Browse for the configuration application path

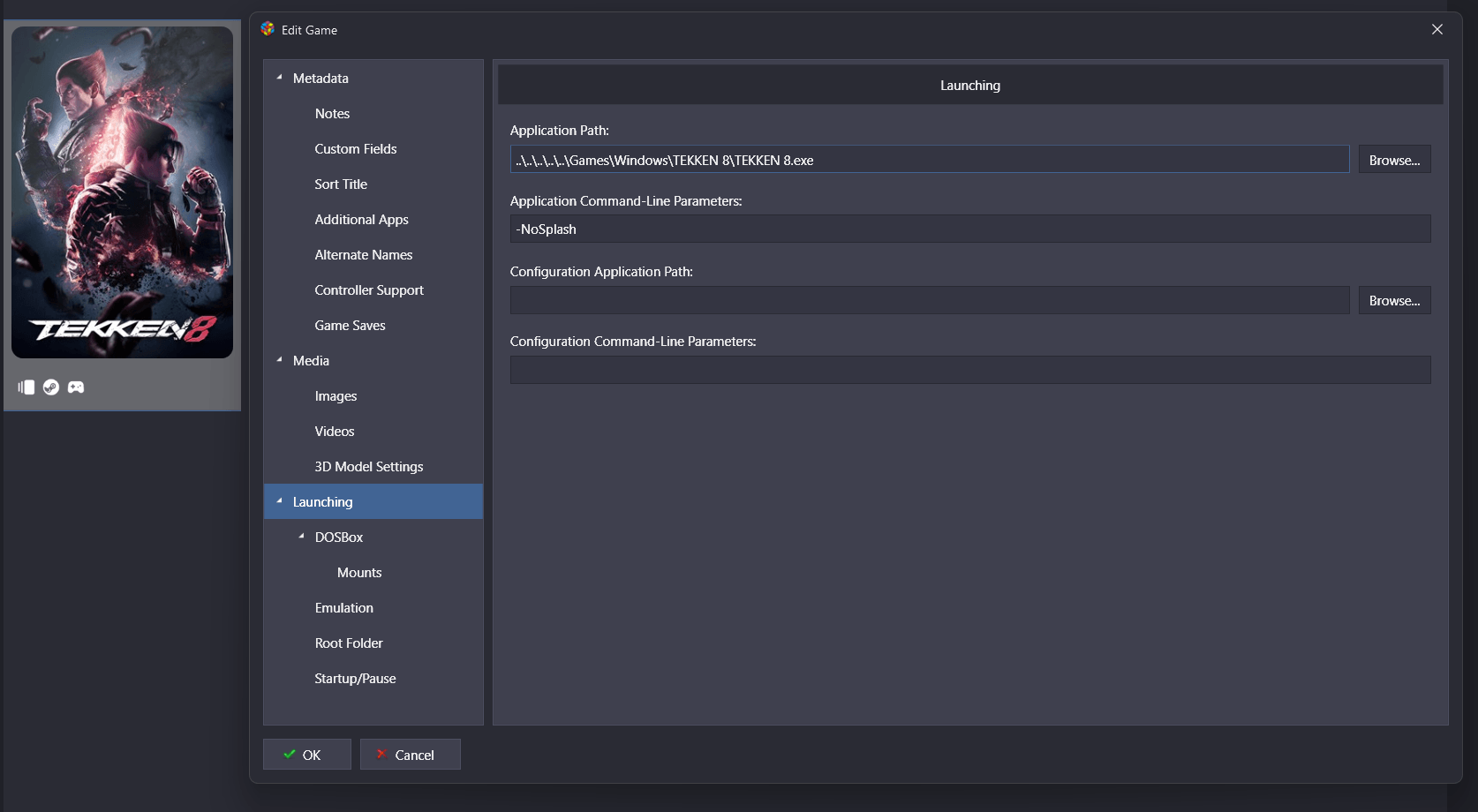click(1394, 300)
